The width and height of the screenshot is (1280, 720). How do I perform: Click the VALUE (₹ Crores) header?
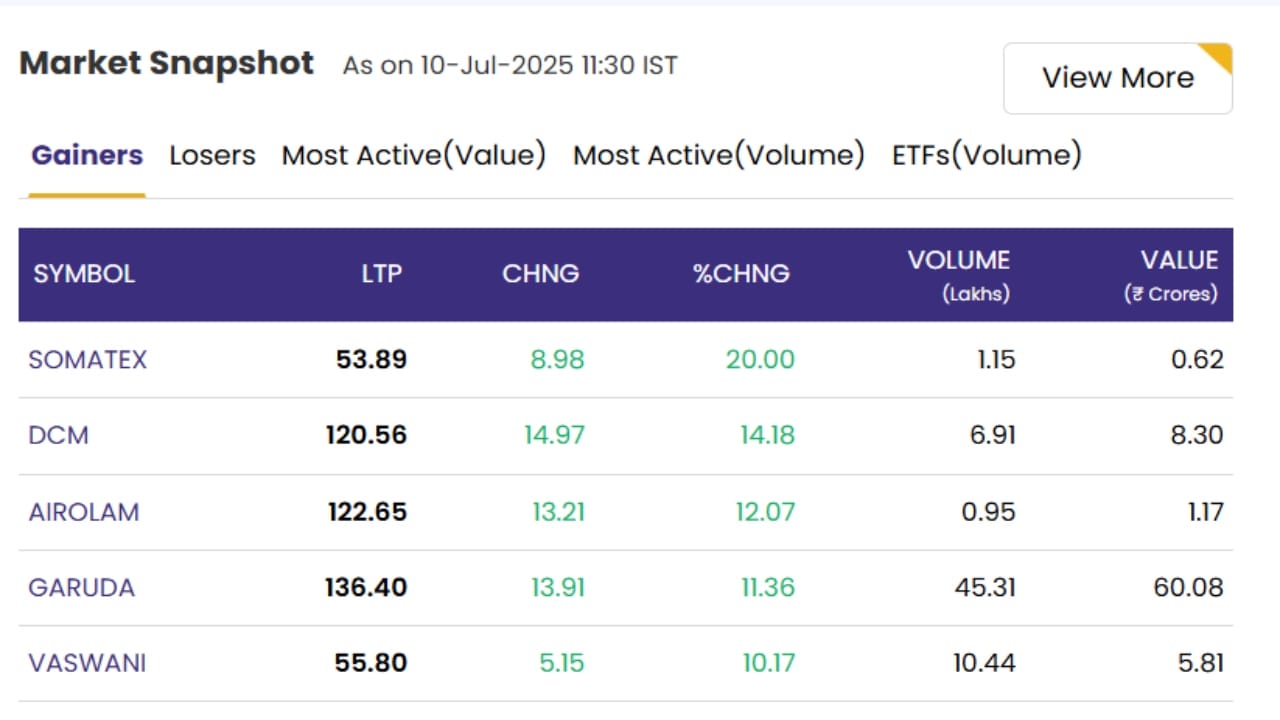(x=1171, y=275)
